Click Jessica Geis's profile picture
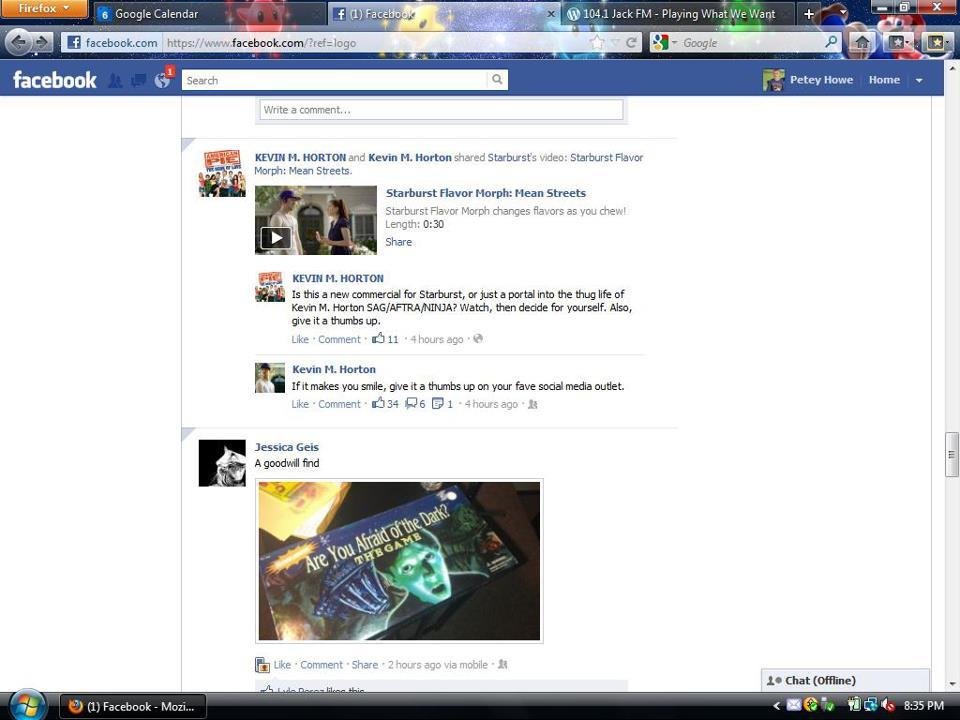 222,463
